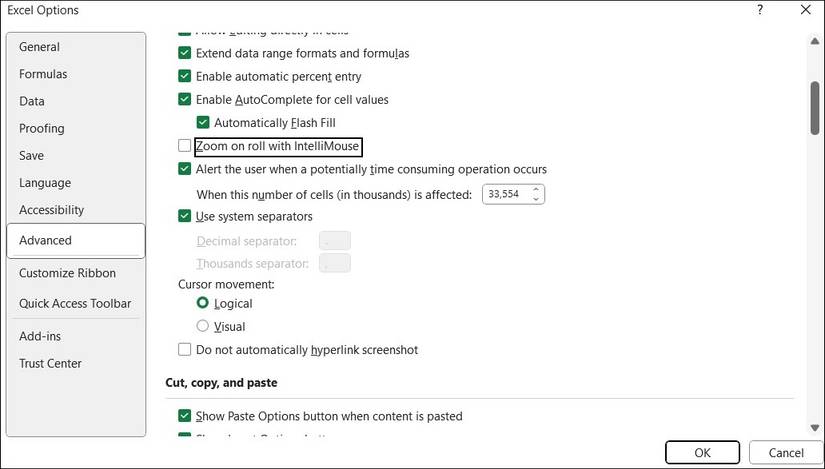Select the Visual cursor movement option
The height and width of the screenshot is (469, 825).
pyautogui.click(x=203, y=326)
